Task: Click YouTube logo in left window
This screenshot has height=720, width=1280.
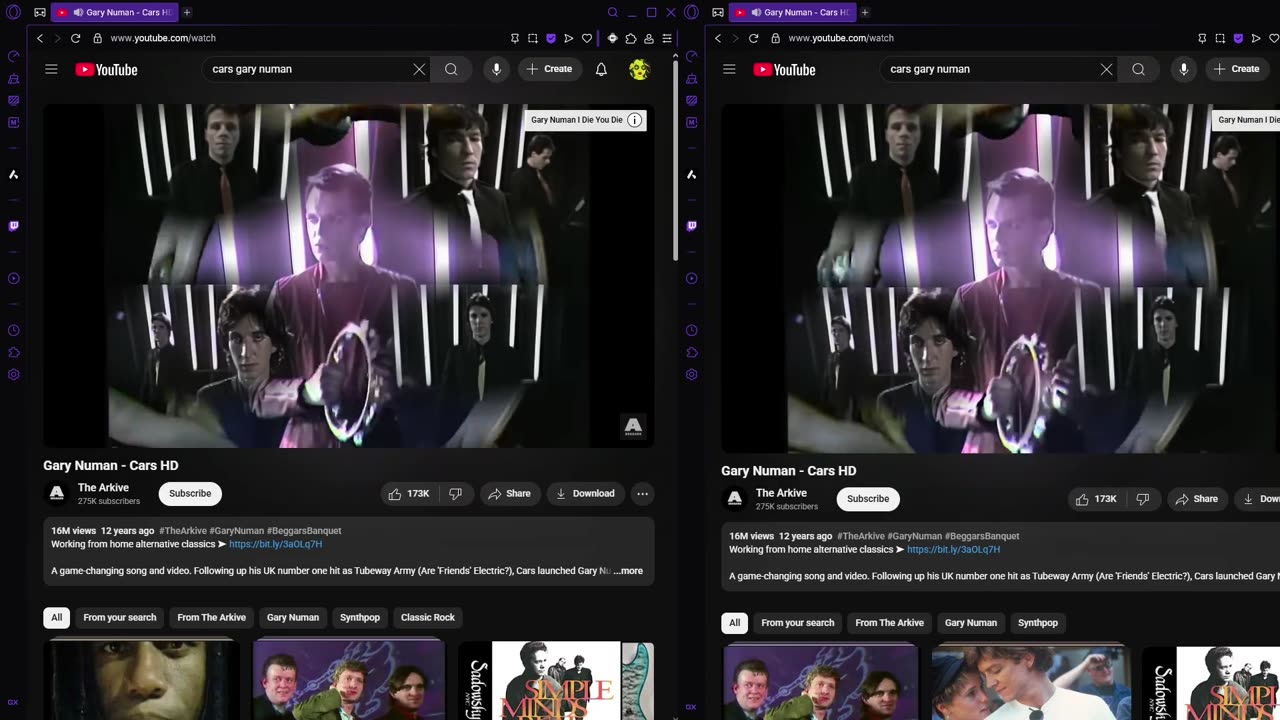Action: click(106, 69)
